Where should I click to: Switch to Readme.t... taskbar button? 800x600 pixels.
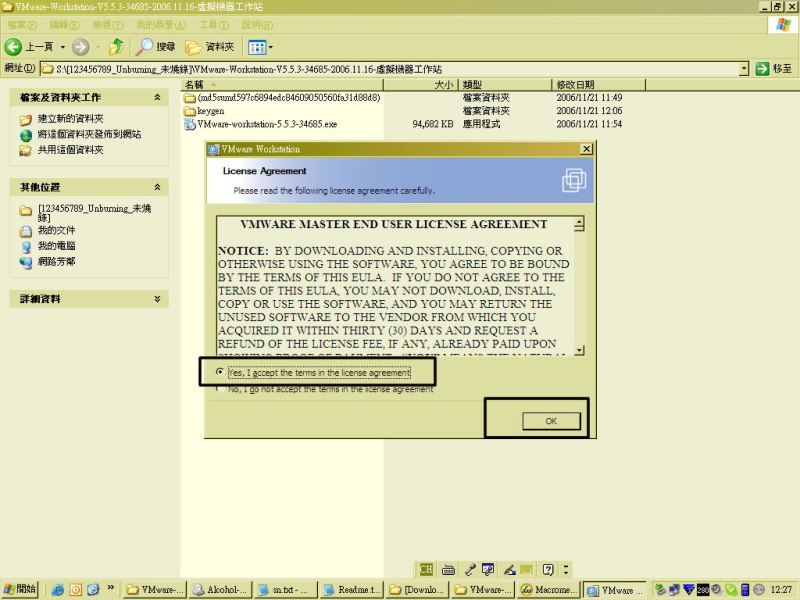351,590
